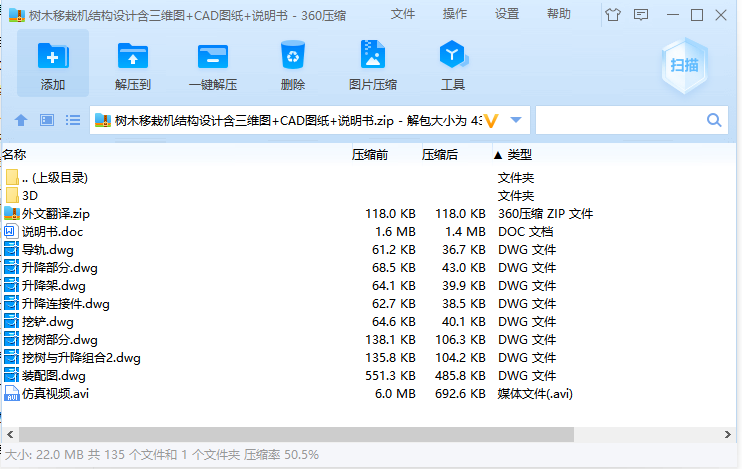Select the file name 挖铲.dwg
The image size is (742, 469).
coord(48,322)
